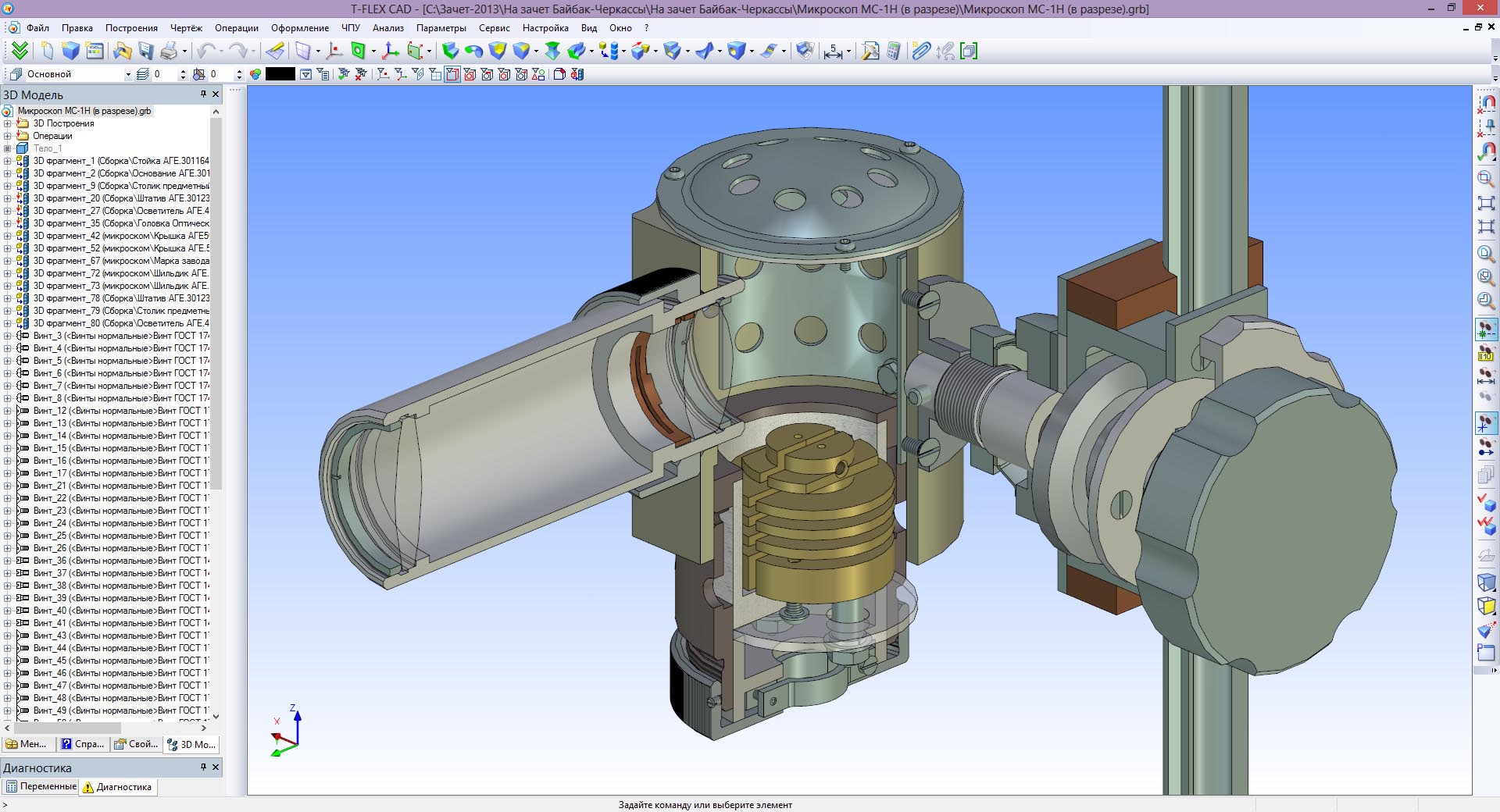Screen dimensions: 1500x812
Task: Pin the Диагностика panel
Action: click(x=203, y=767)
